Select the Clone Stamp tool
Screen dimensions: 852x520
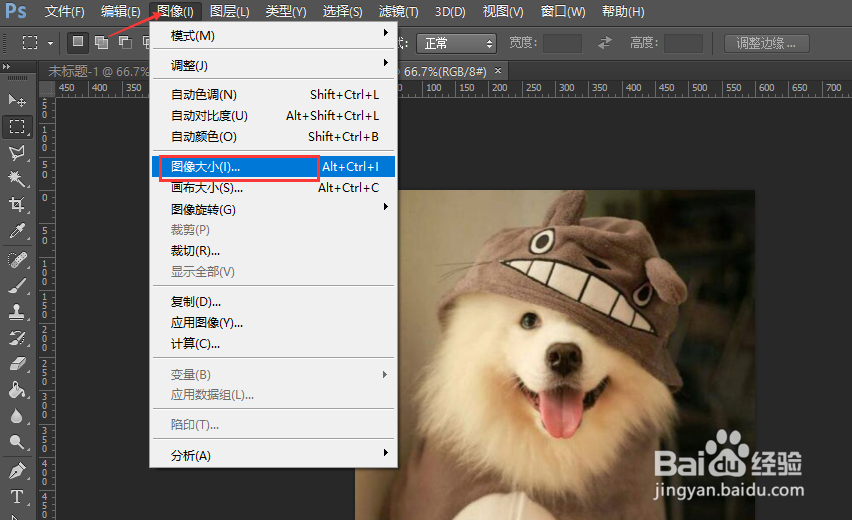pos(17,312)
